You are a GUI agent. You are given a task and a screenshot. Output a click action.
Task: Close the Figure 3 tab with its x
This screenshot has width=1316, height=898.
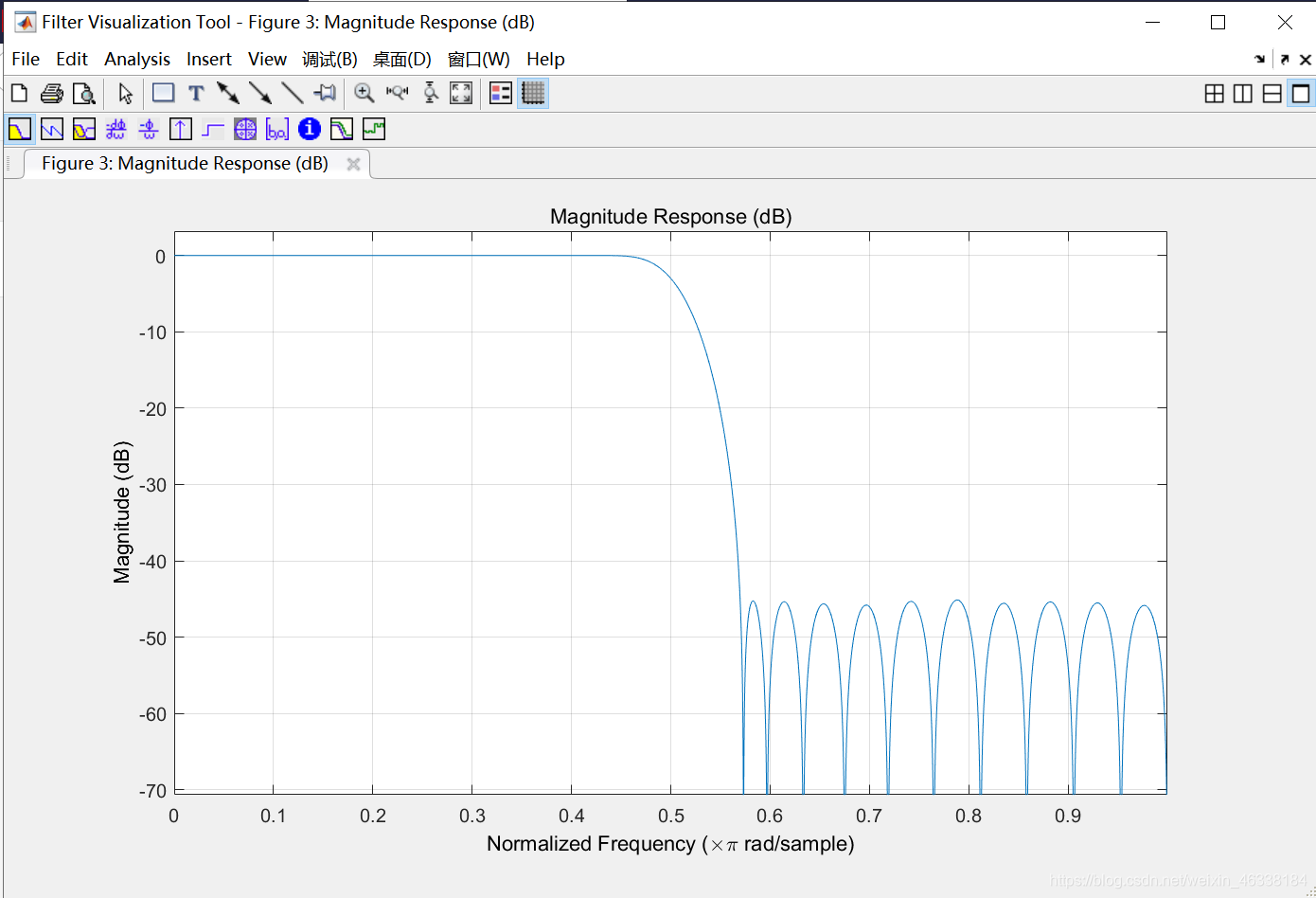point(353,164)
